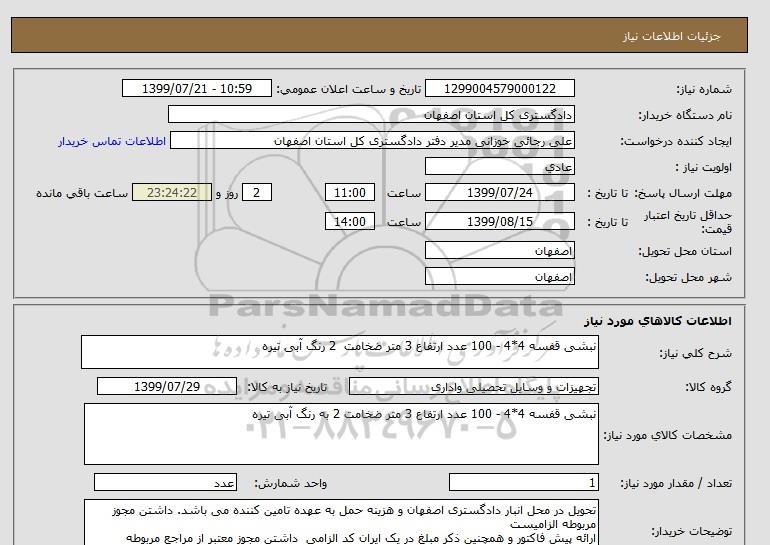Select the priority field showing عادی
The width and height of the screenshot is (770, 545).
click(x=499, y=167)
